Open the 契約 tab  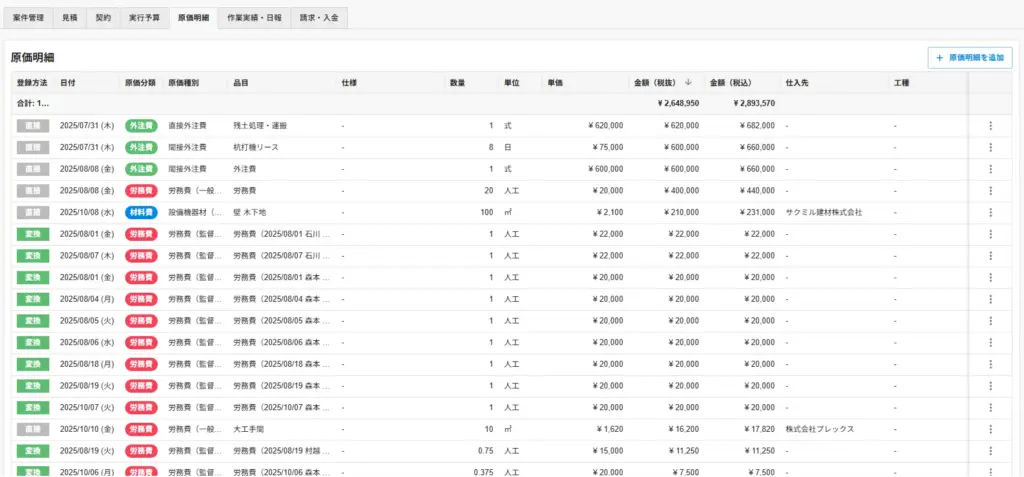coord(103,18)
